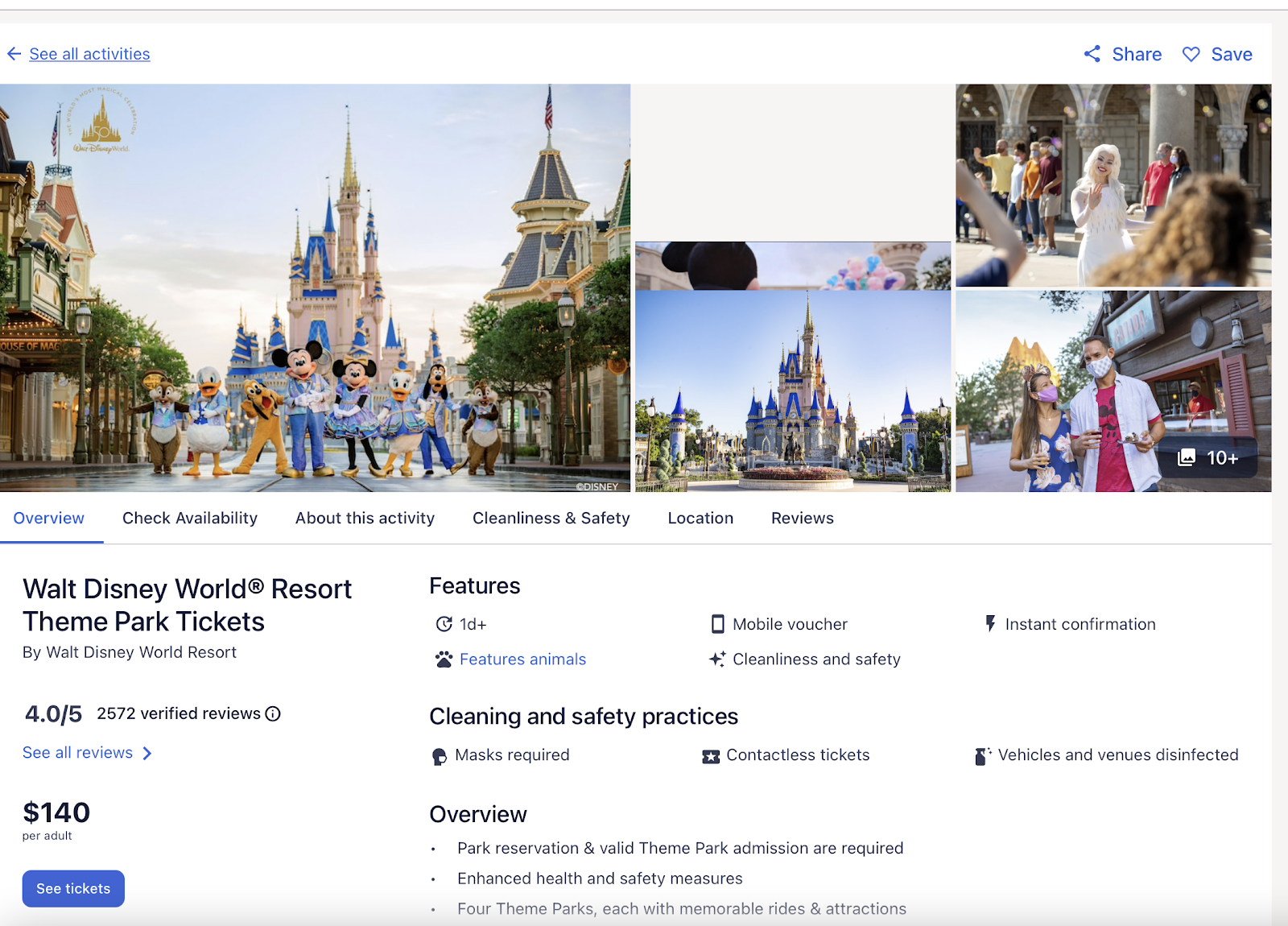Switch to Check Availability tab
The image size is (1288, 926).
[x=190, y=519]
